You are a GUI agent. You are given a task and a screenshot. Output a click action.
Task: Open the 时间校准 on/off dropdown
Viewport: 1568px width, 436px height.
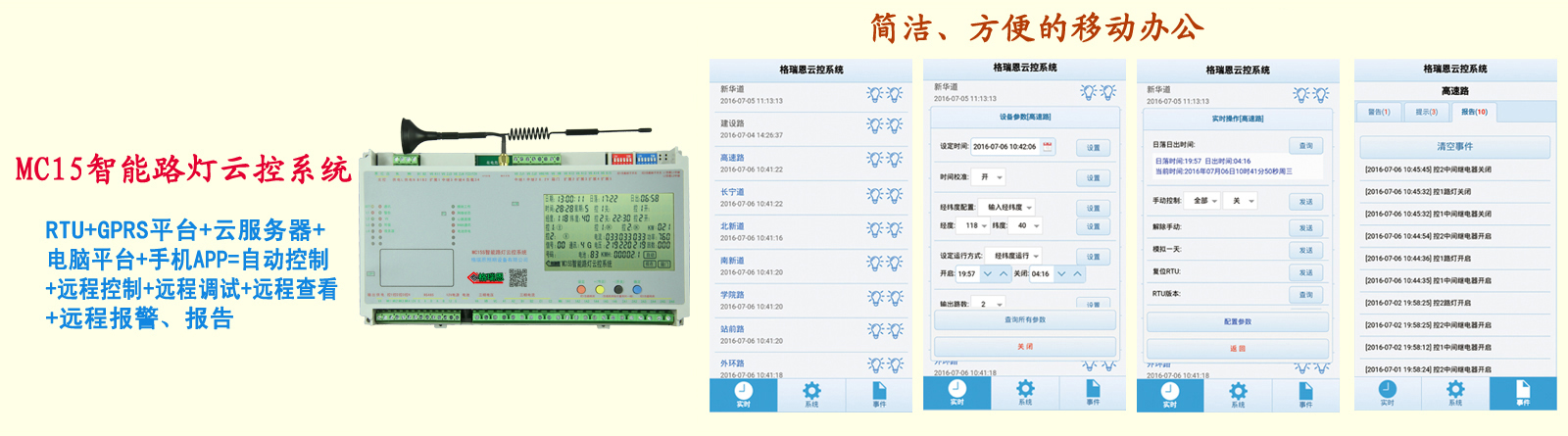point(992,177)
